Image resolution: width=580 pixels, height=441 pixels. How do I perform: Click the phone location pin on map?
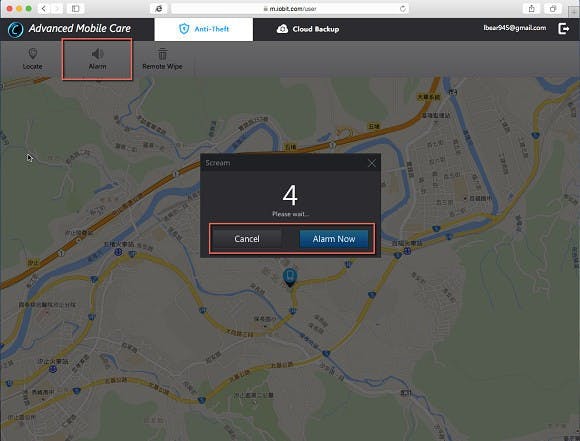pos(290,277)
